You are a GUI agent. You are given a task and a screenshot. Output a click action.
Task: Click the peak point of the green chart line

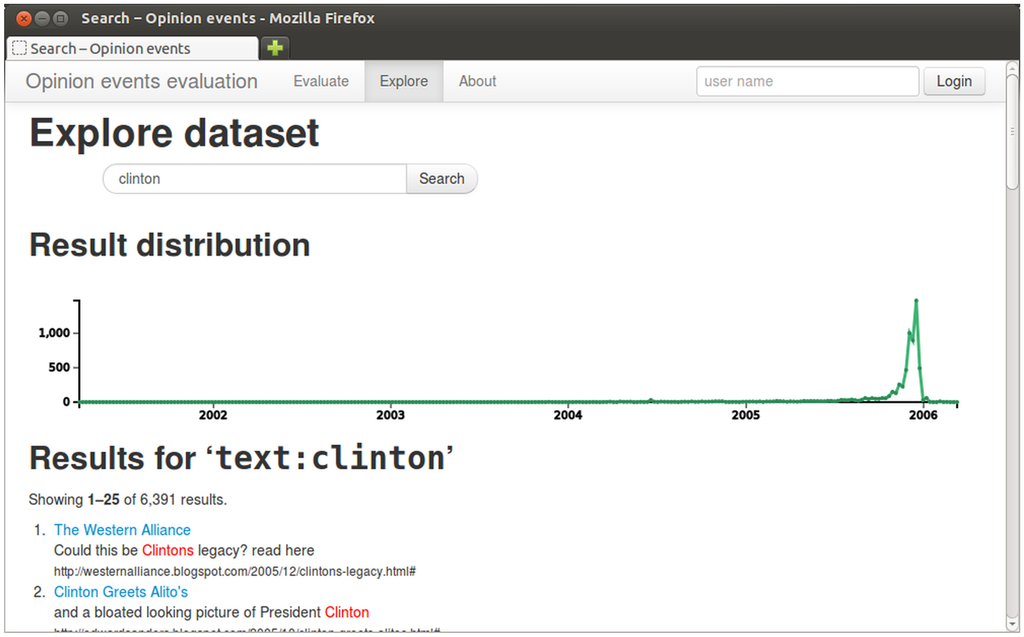coord(916,300)
